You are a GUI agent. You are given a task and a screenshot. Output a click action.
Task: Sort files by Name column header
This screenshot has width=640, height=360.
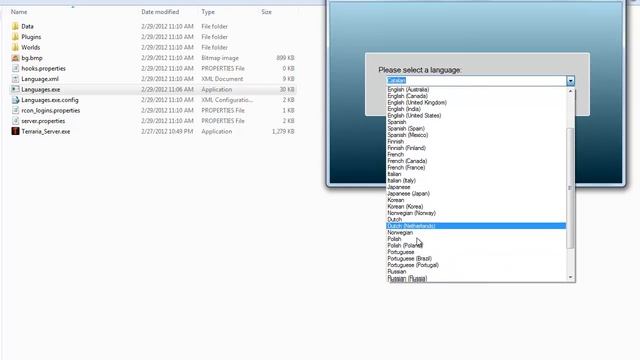tap(19, 12)
